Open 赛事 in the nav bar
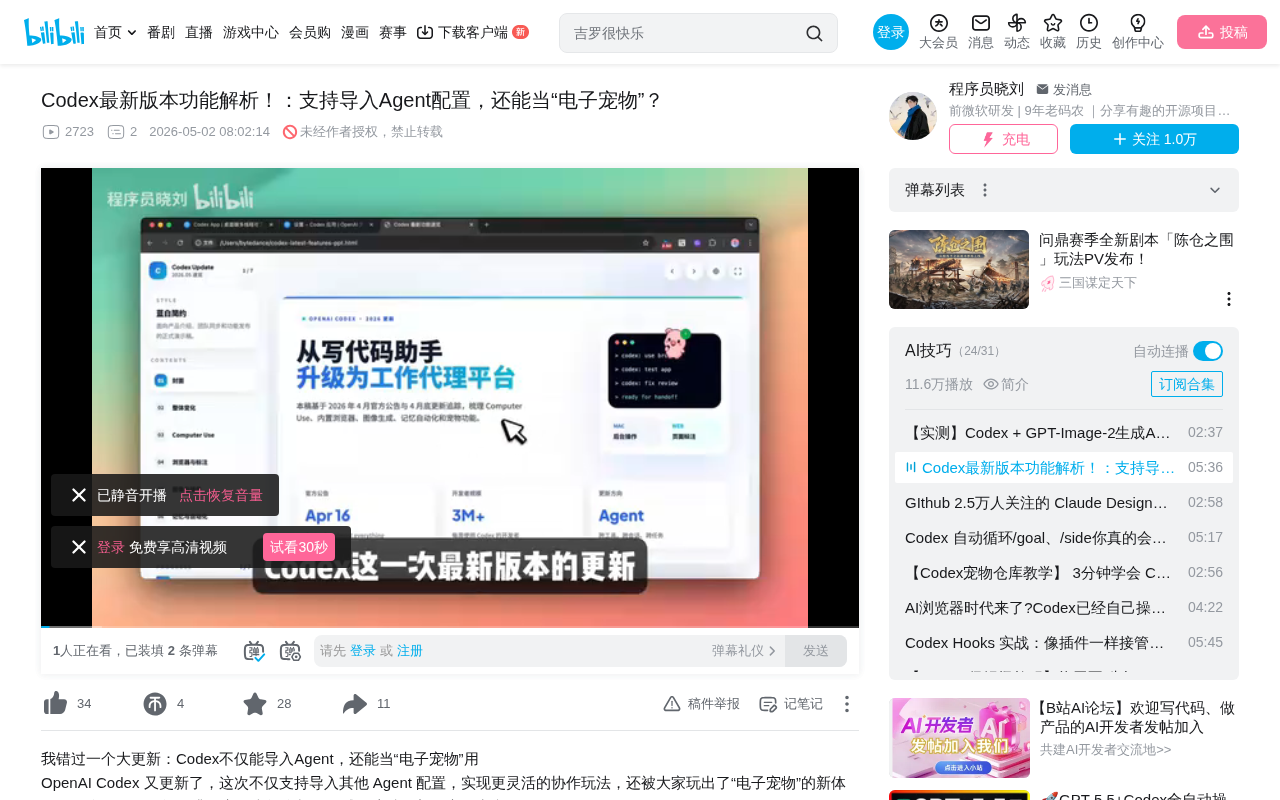Image resolution: width=1280 pixels, height=800 pixels. [393, 32]
